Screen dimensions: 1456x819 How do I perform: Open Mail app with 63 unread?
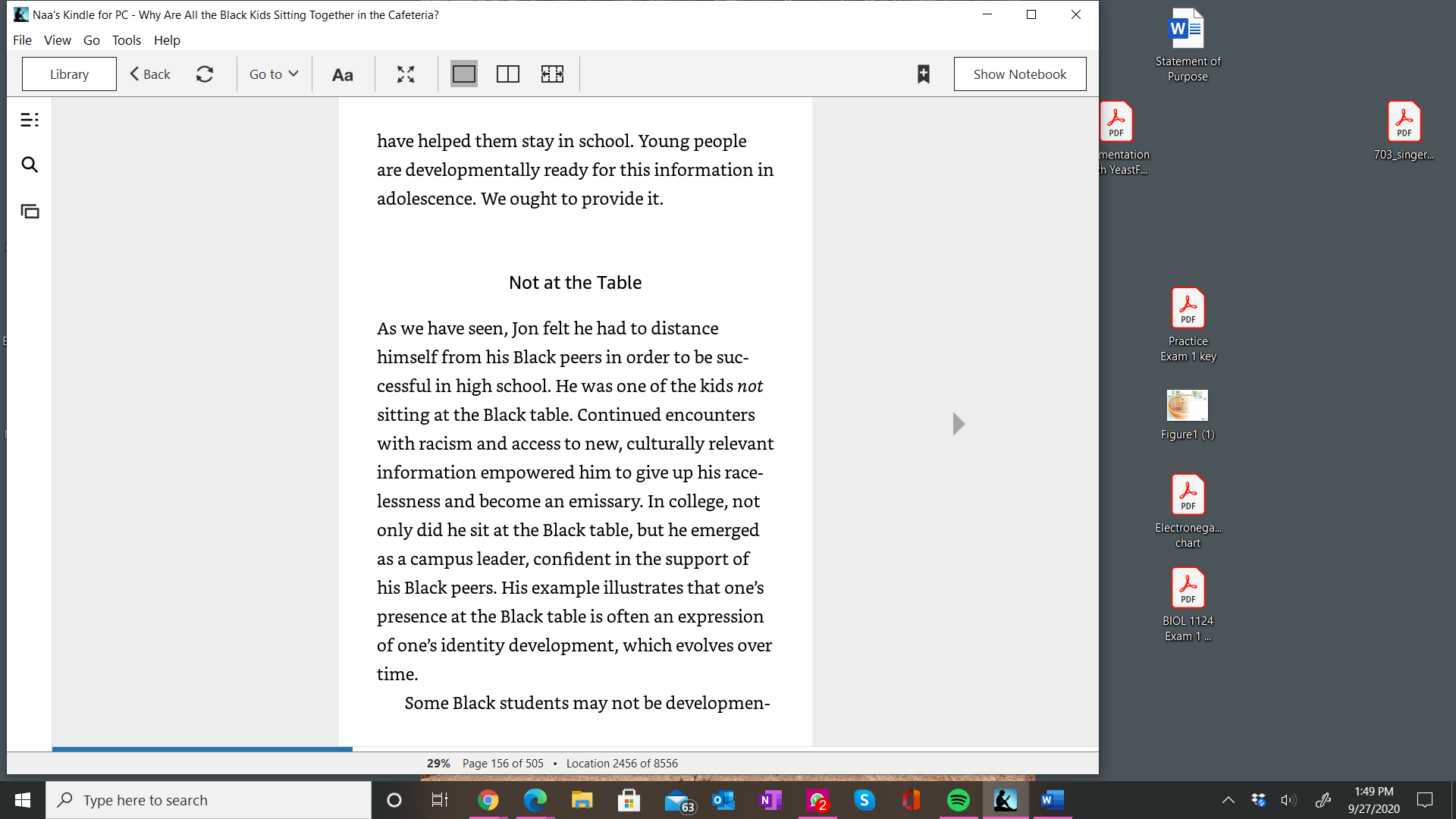(x=679, y=801)
